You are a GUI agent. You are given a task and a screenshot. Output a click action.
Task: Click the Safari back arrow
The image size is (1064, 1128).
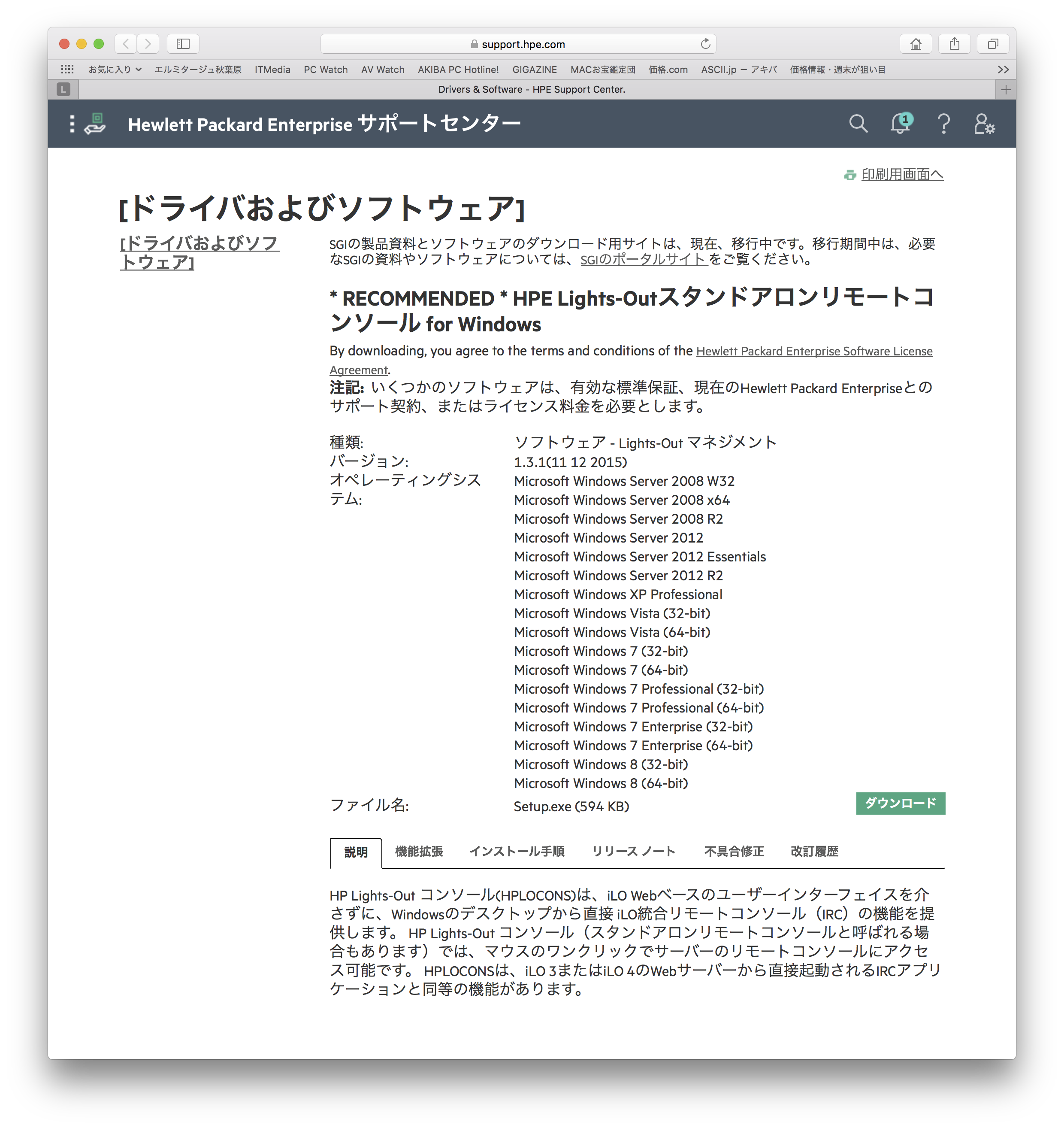click(x=125, y=44)
